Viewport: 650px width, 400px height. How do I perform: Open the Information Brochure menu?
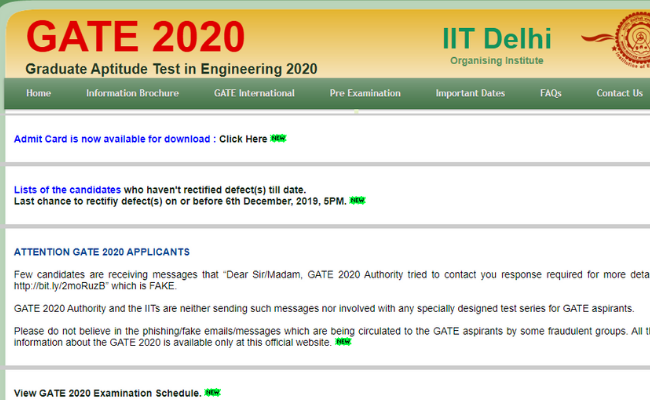coord(132,93)
